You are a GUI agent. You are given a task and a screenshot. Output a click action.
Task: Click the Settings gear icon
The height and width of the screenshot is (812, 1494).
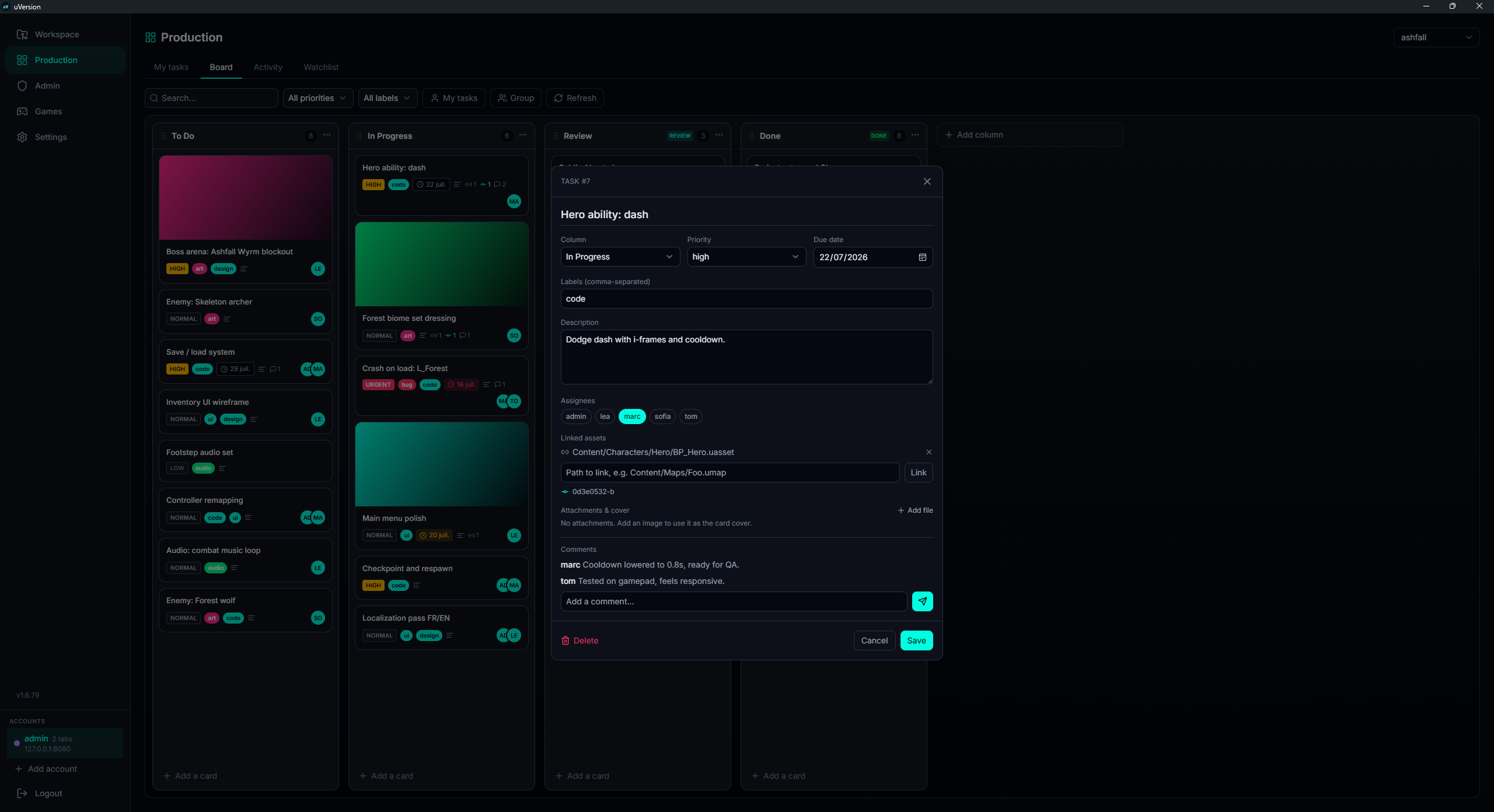click(22, 137)
